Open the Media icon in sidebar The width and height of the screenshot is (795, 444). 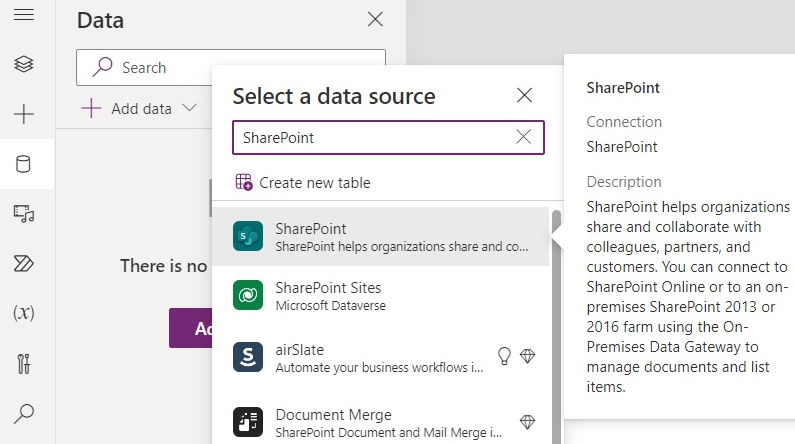24,213
